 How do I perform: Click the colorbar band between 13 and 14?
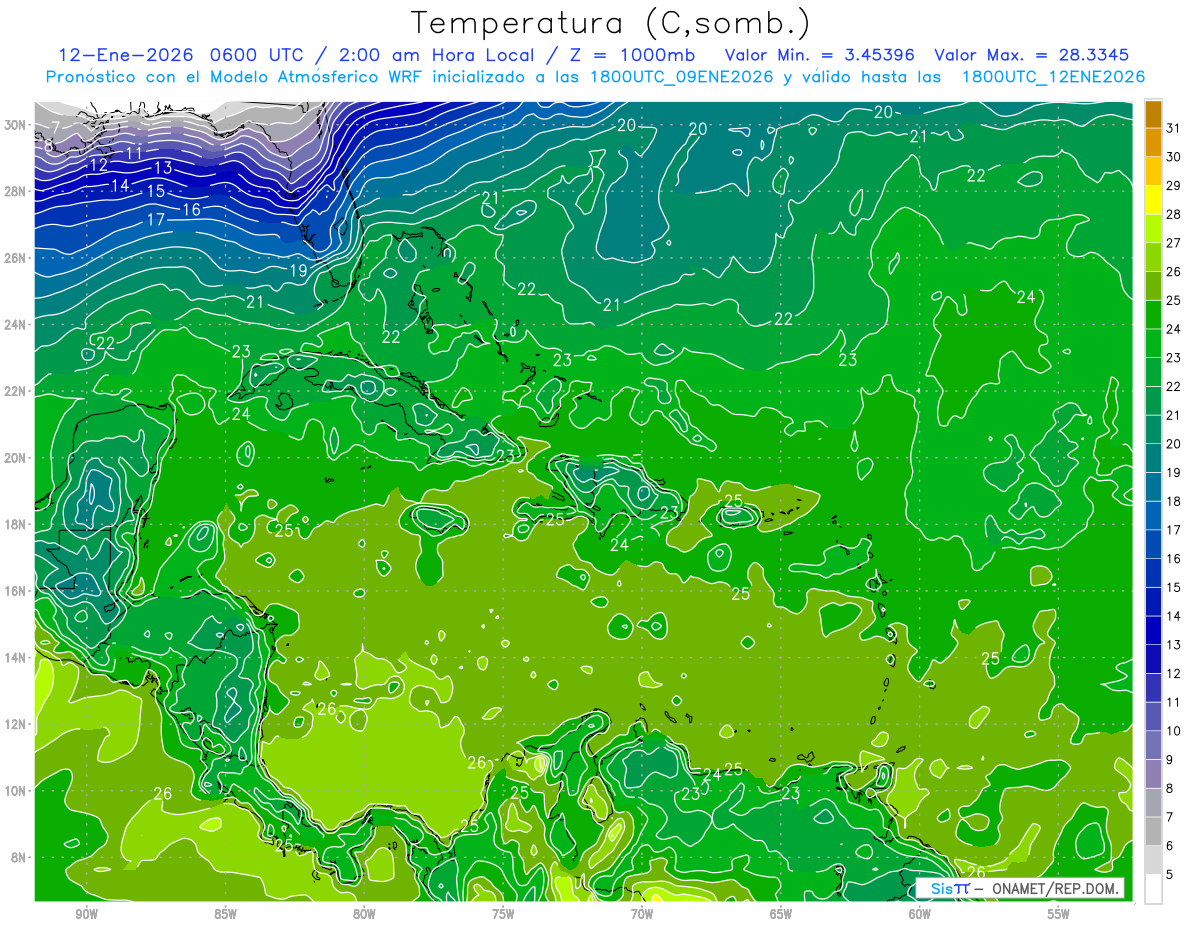tap(1153, 630)
